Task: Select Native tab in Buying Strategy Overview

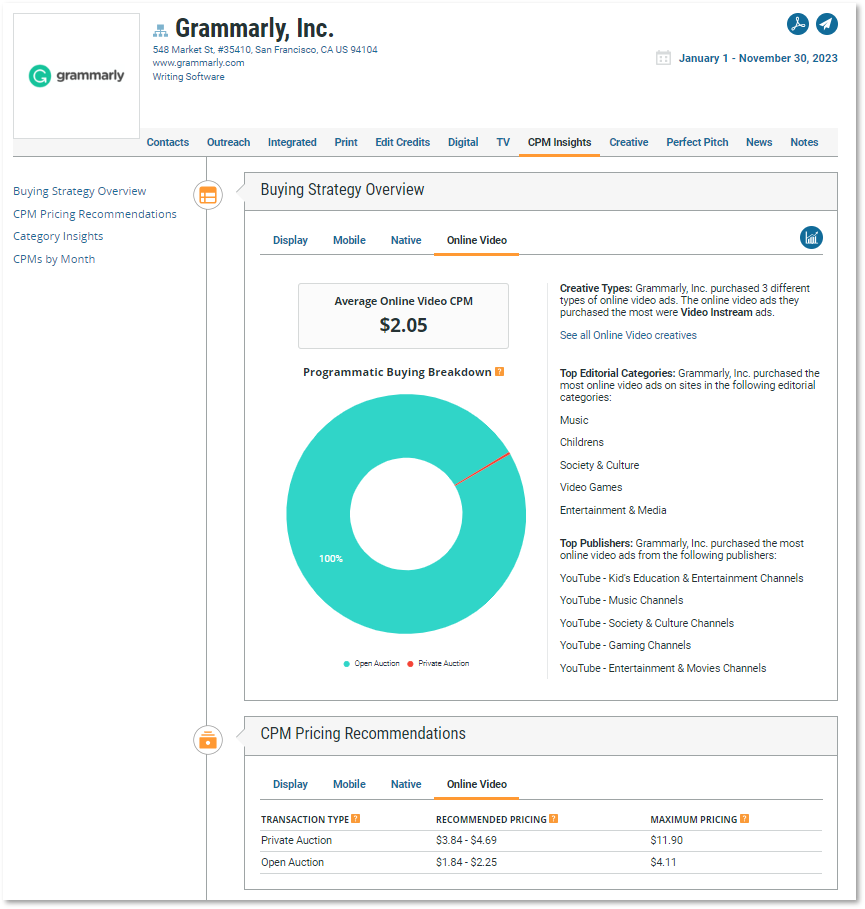Action: 406,240
